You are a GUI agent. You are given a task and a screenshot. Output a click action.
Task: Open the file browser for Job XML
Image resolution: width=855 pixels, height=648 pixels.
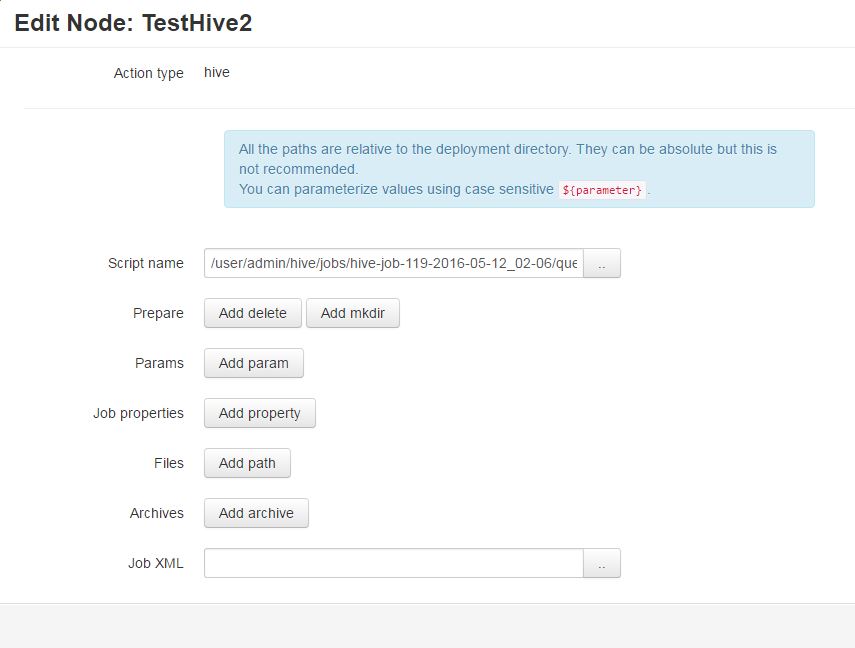[x=602, y=563]
